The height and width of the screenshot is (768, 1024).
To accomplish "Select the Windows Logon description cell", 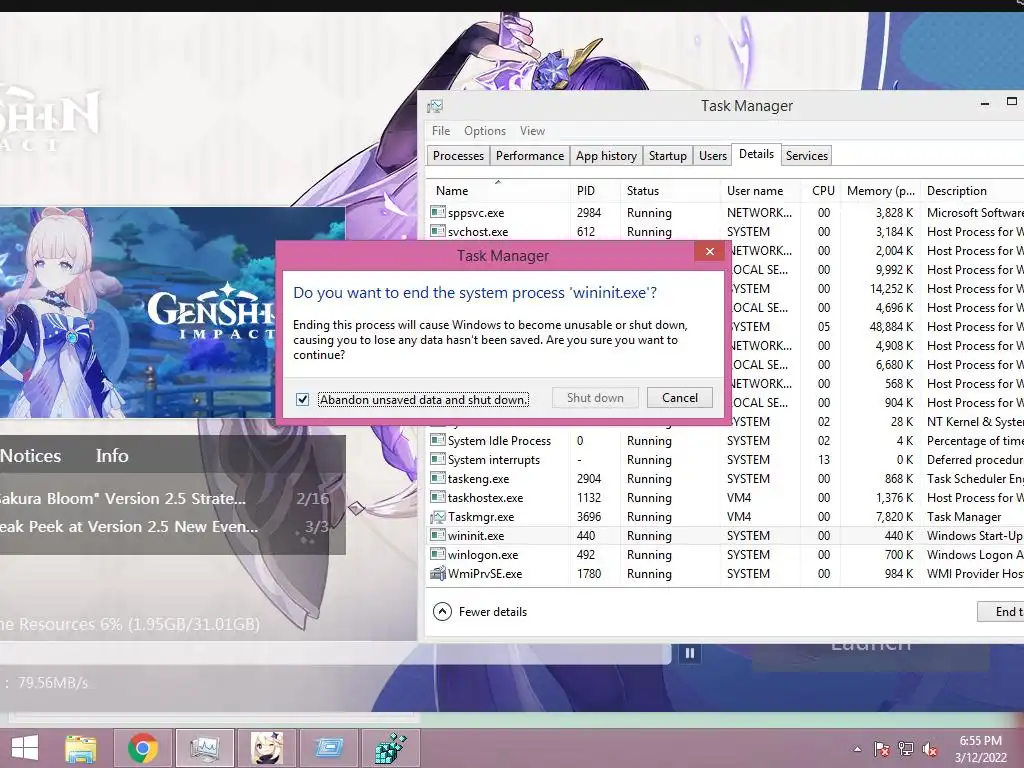I will click(x=975, y=554).
